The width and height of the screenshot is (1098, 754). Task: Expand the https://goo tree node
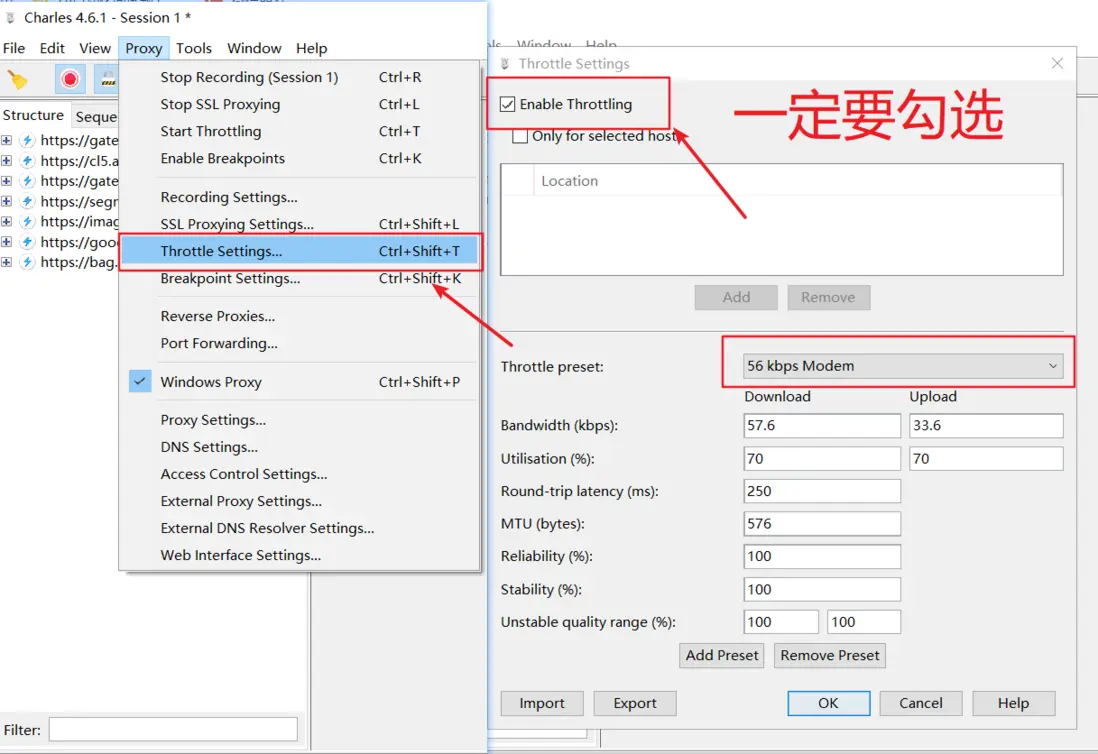[6, 242]
